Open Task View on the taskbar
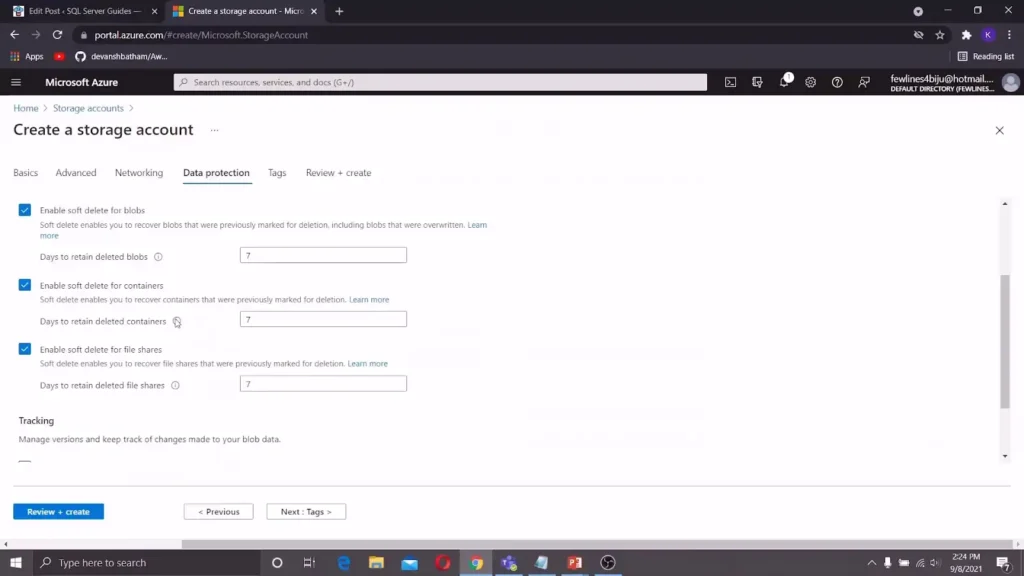This screenshot has width=1024, height=576. point(310,562)
